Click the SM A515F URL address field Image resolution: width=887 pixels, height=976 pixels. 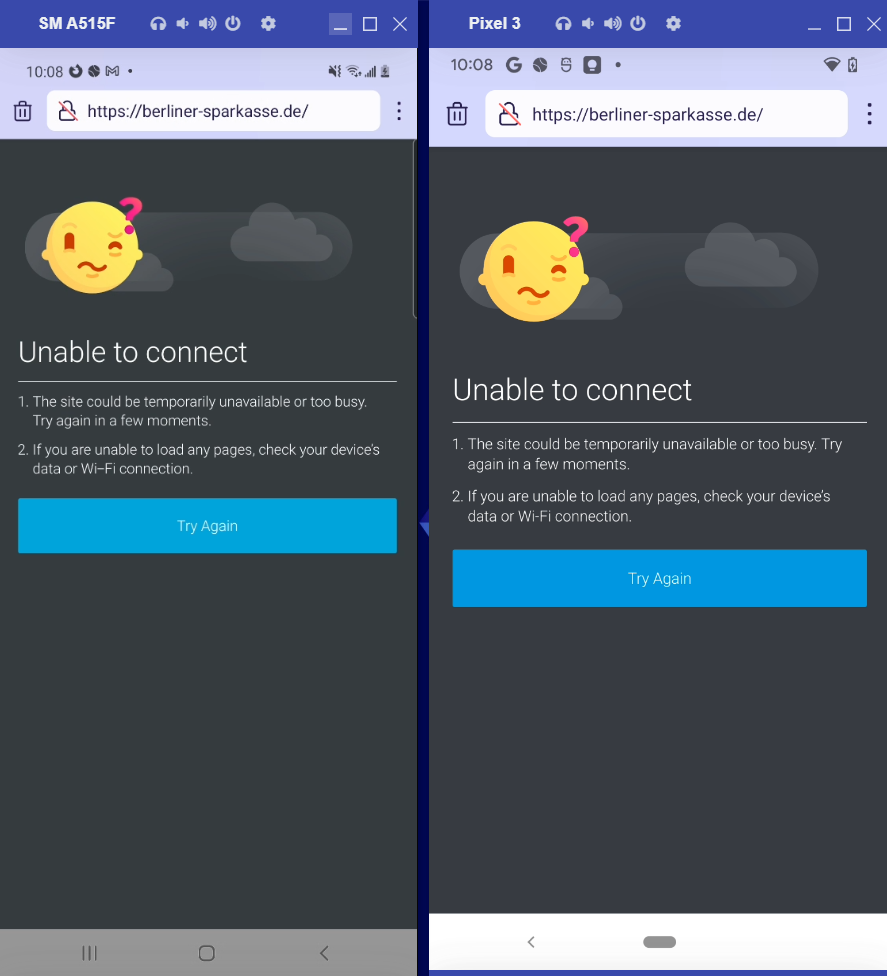tap(214, 111)
